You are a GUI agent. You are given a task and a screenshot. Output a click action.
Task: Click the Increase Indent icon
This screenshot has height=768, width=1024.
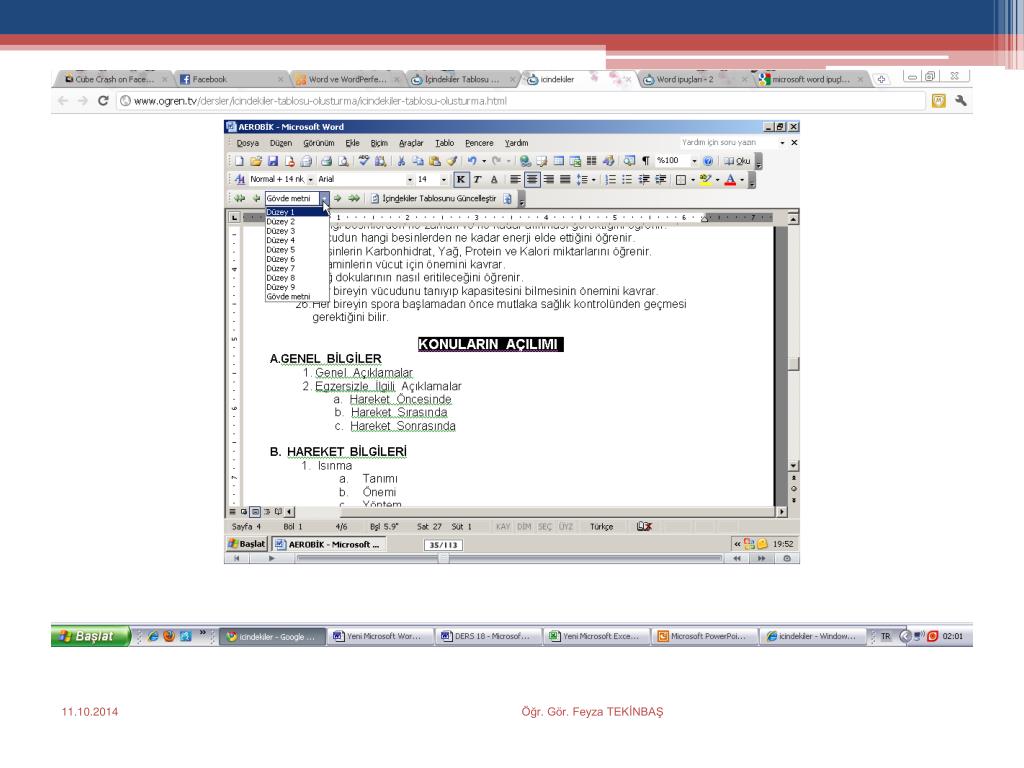tap(660, 180)
